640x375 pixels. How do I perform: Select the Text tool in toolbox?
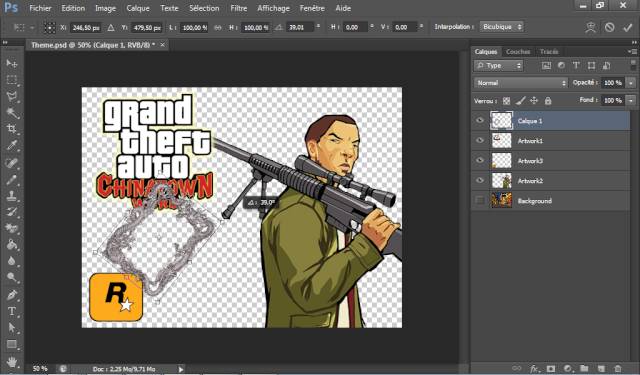(12, 311)
